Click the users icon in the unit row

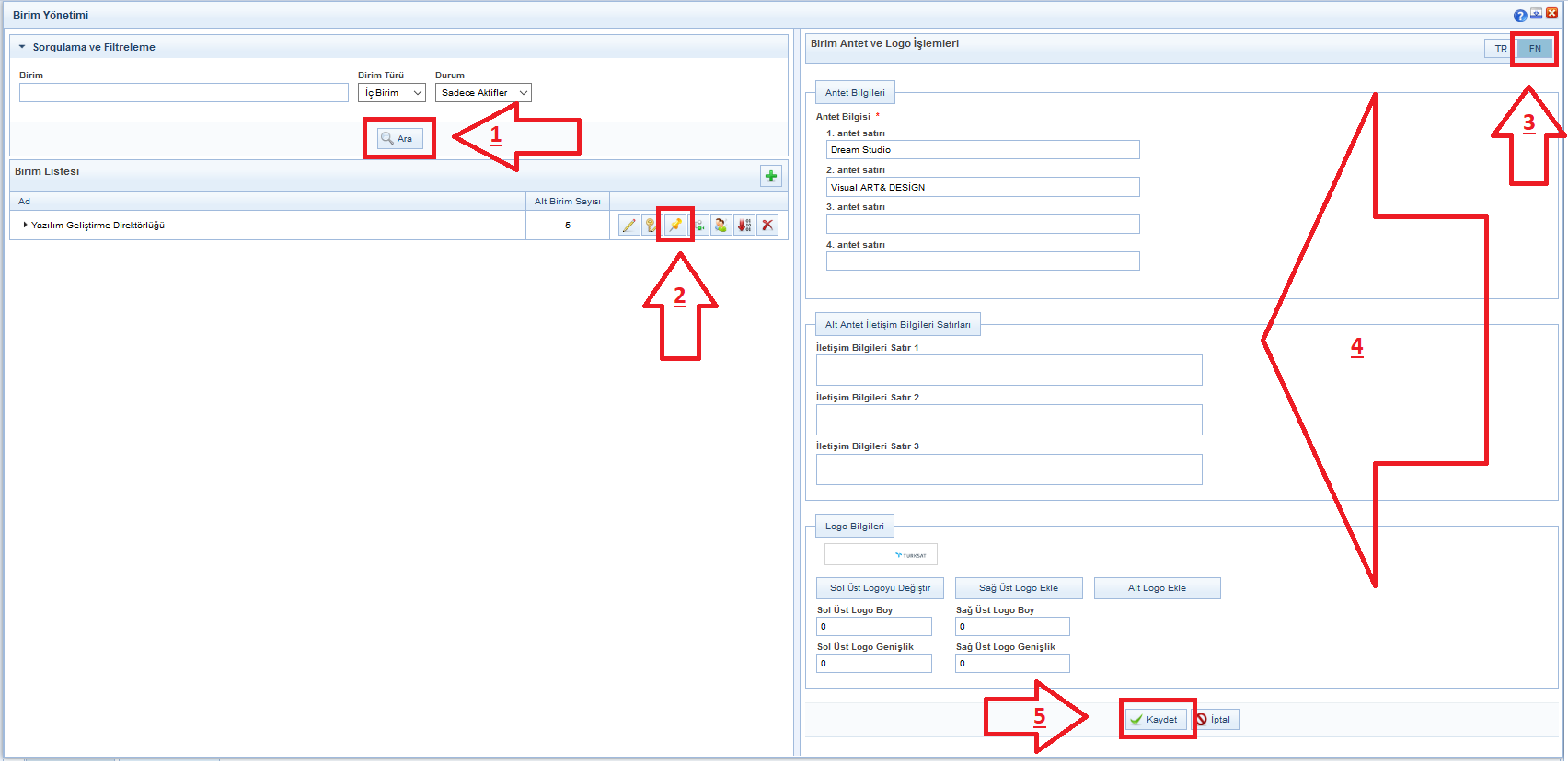click(x=721, y=226)
